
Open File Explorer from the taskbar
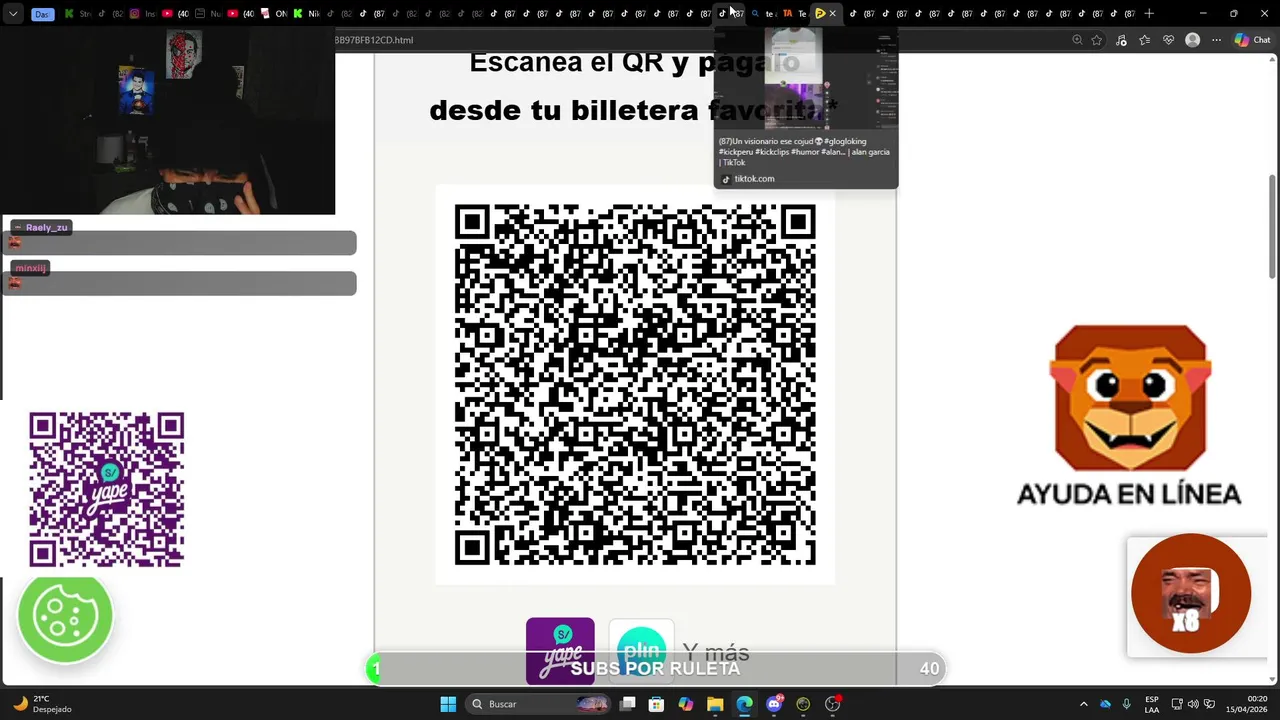(715, 704)
